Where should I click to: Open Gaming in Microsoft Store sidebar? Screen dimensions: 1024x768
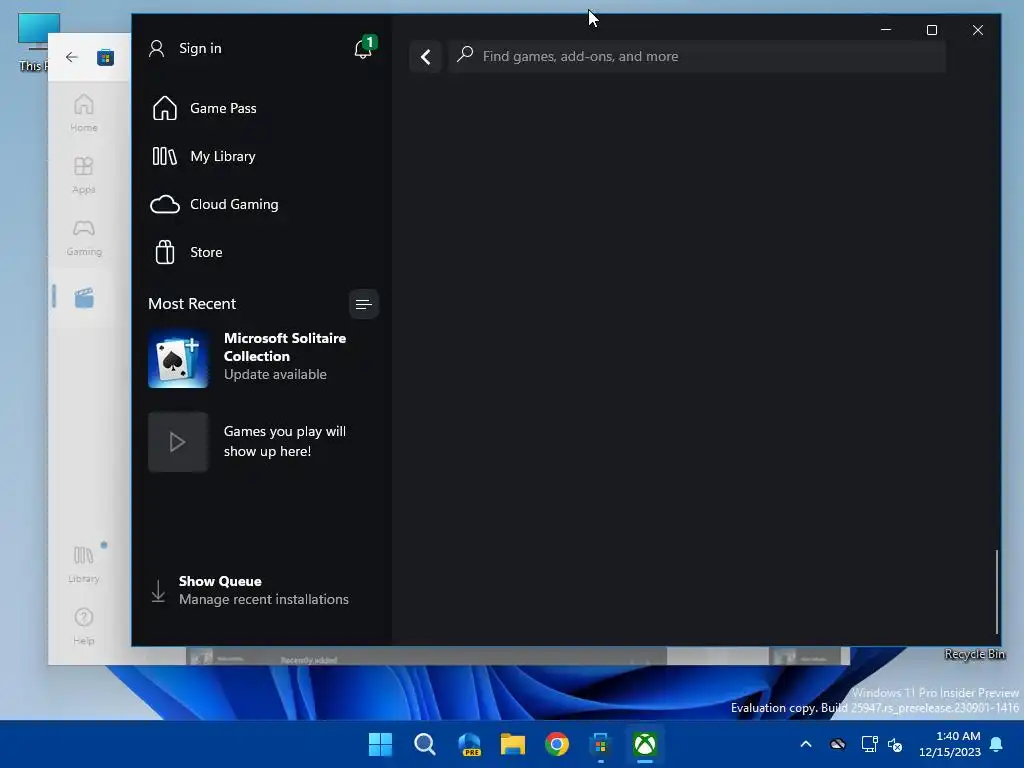pos(84,237)
